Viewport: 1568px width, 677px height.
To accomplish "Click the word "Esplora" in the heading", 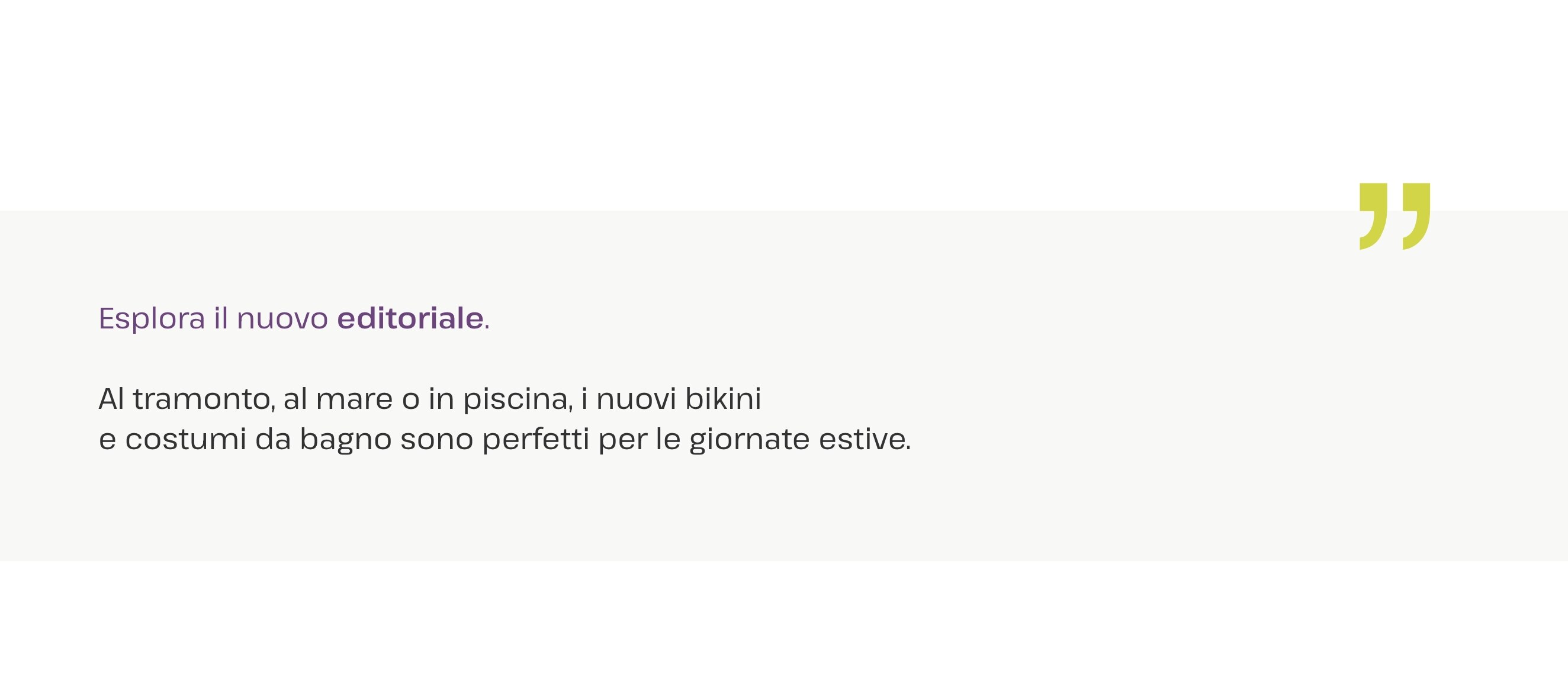I will coord(152,318).
